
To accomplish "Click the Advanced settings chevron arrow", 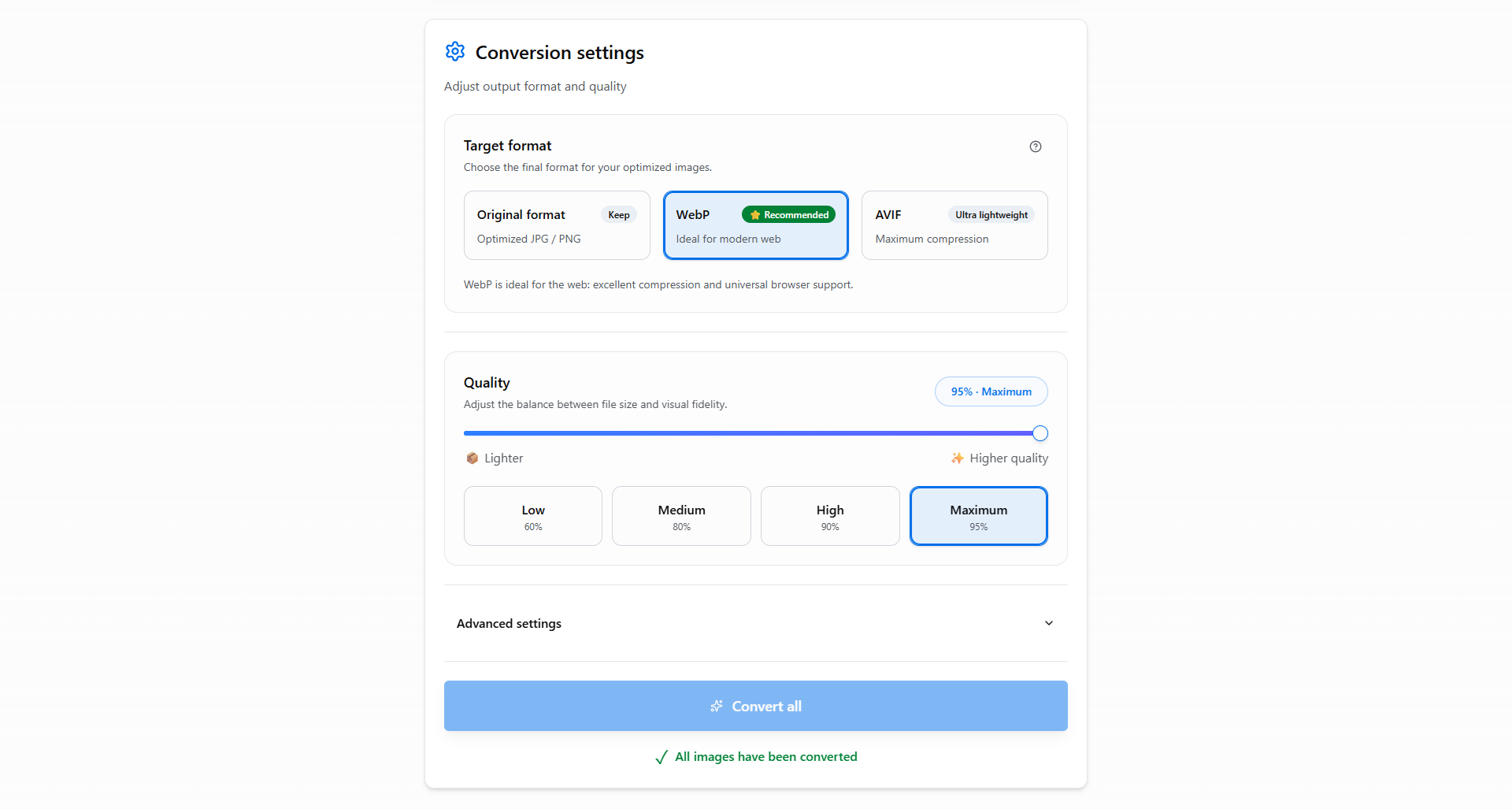I will coord(1049,623).
